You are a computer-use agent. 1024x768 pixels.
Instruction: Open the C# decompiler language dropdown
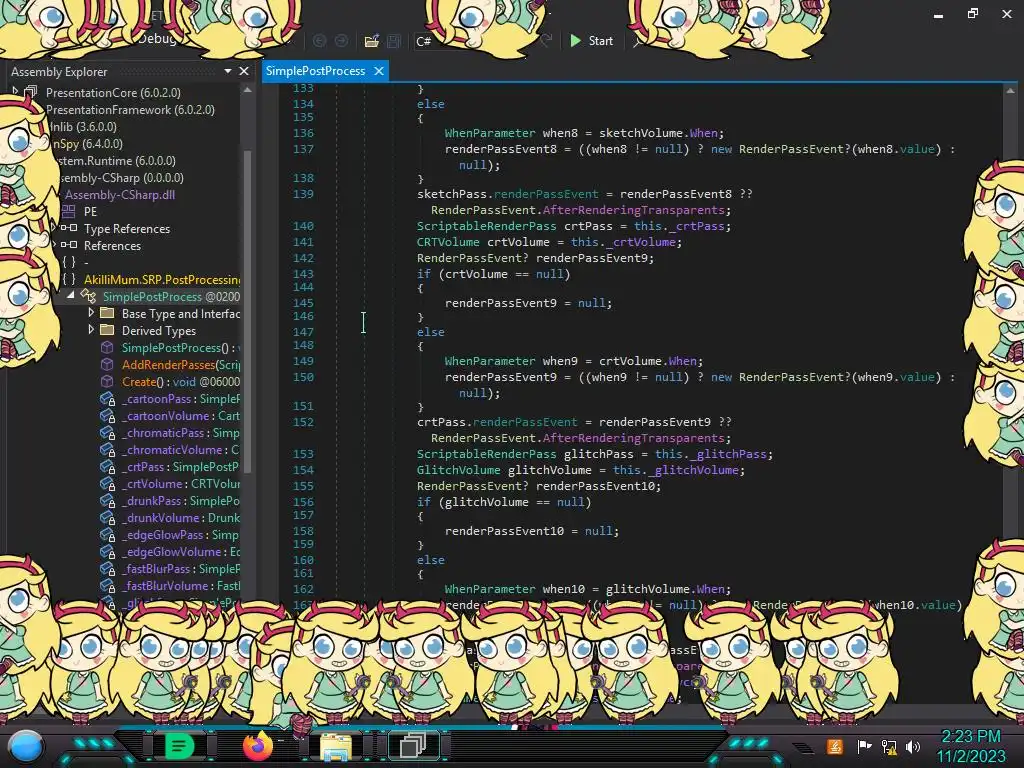(x=424, y=41)
